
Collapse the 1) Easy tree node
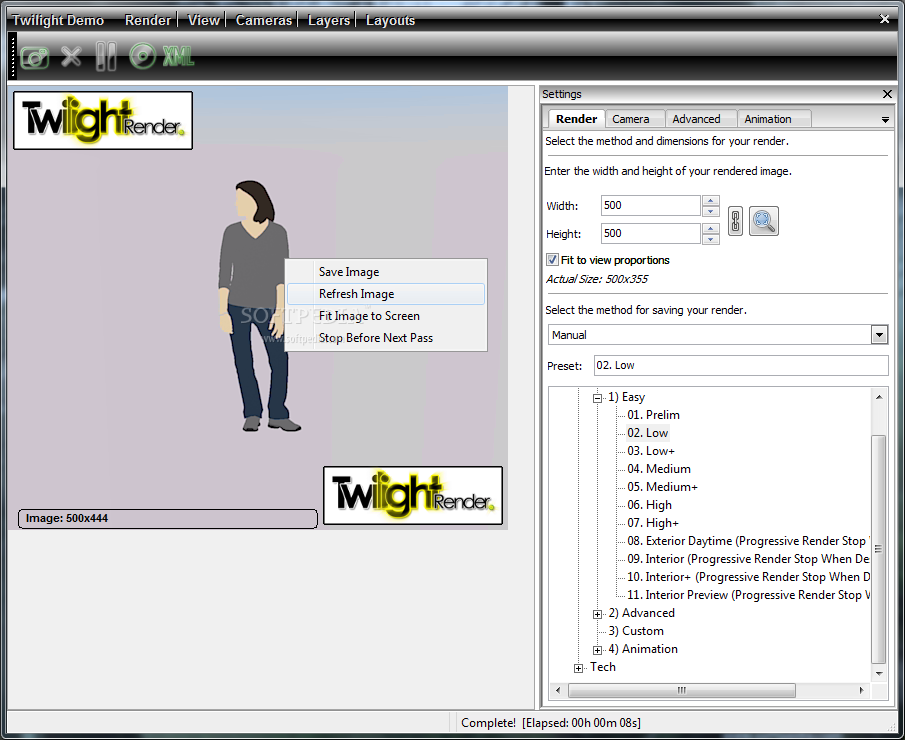tap(597, 398)
